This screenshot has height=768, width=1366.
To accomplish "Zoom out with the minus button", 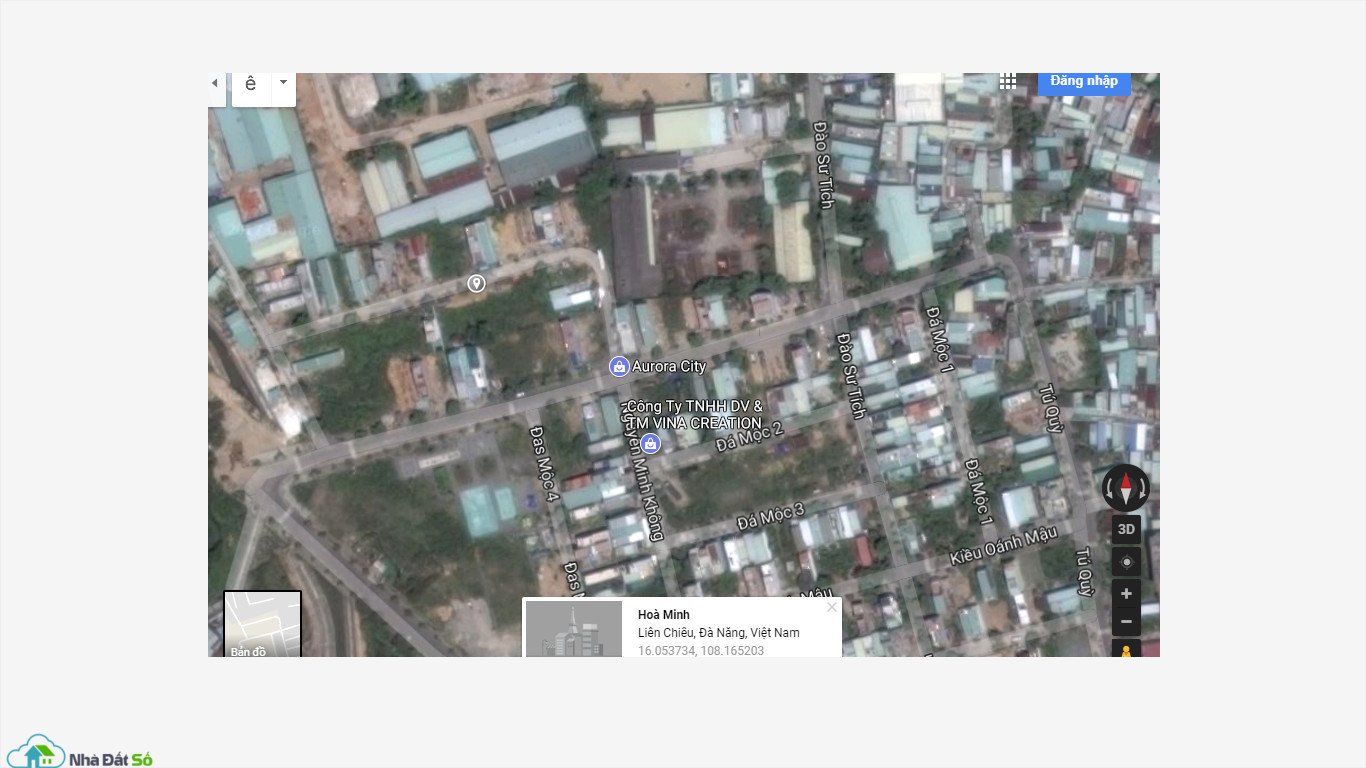I will (1126, 622).
